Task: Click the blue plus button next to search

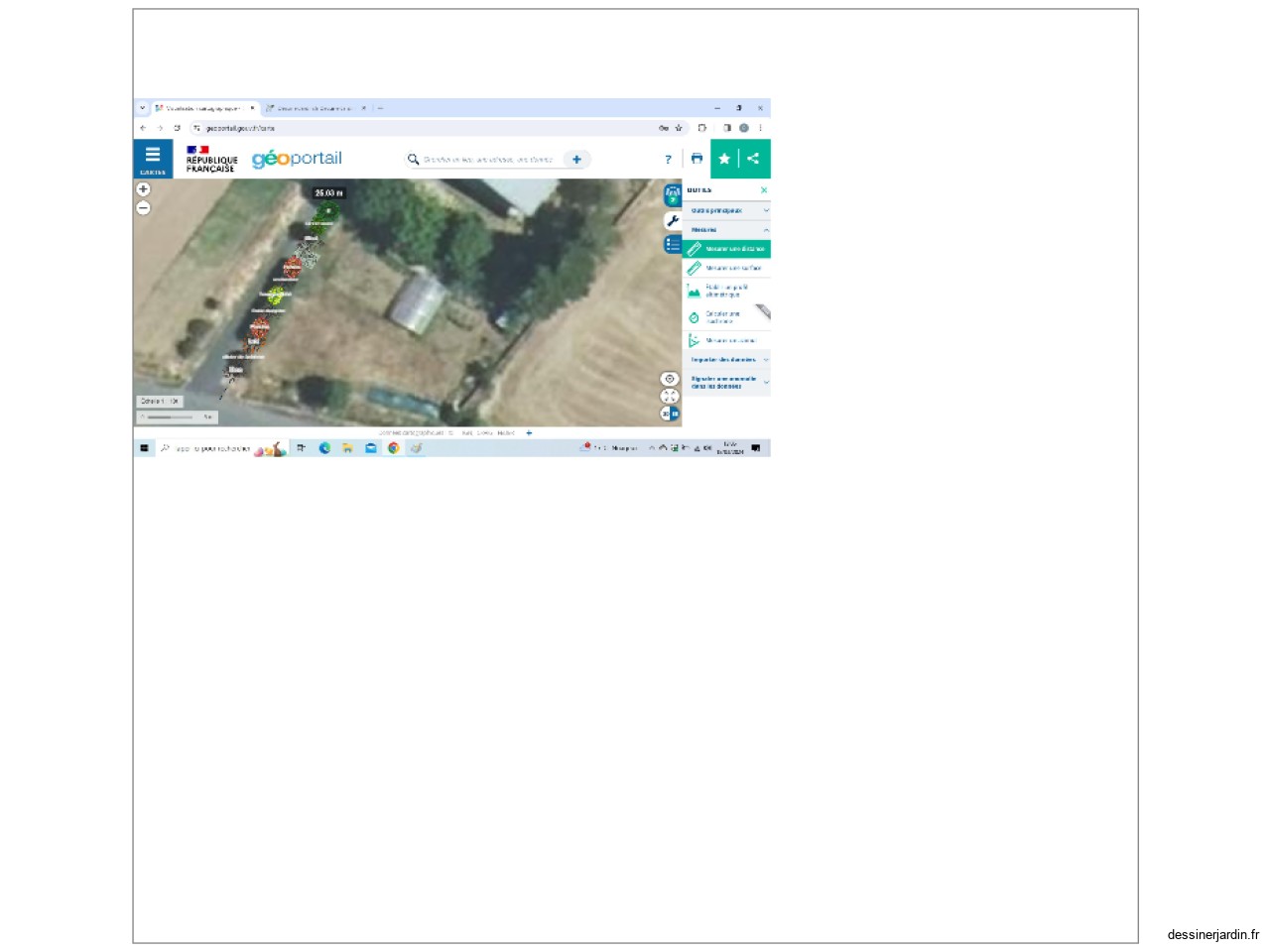Action: tap(576, 159)
